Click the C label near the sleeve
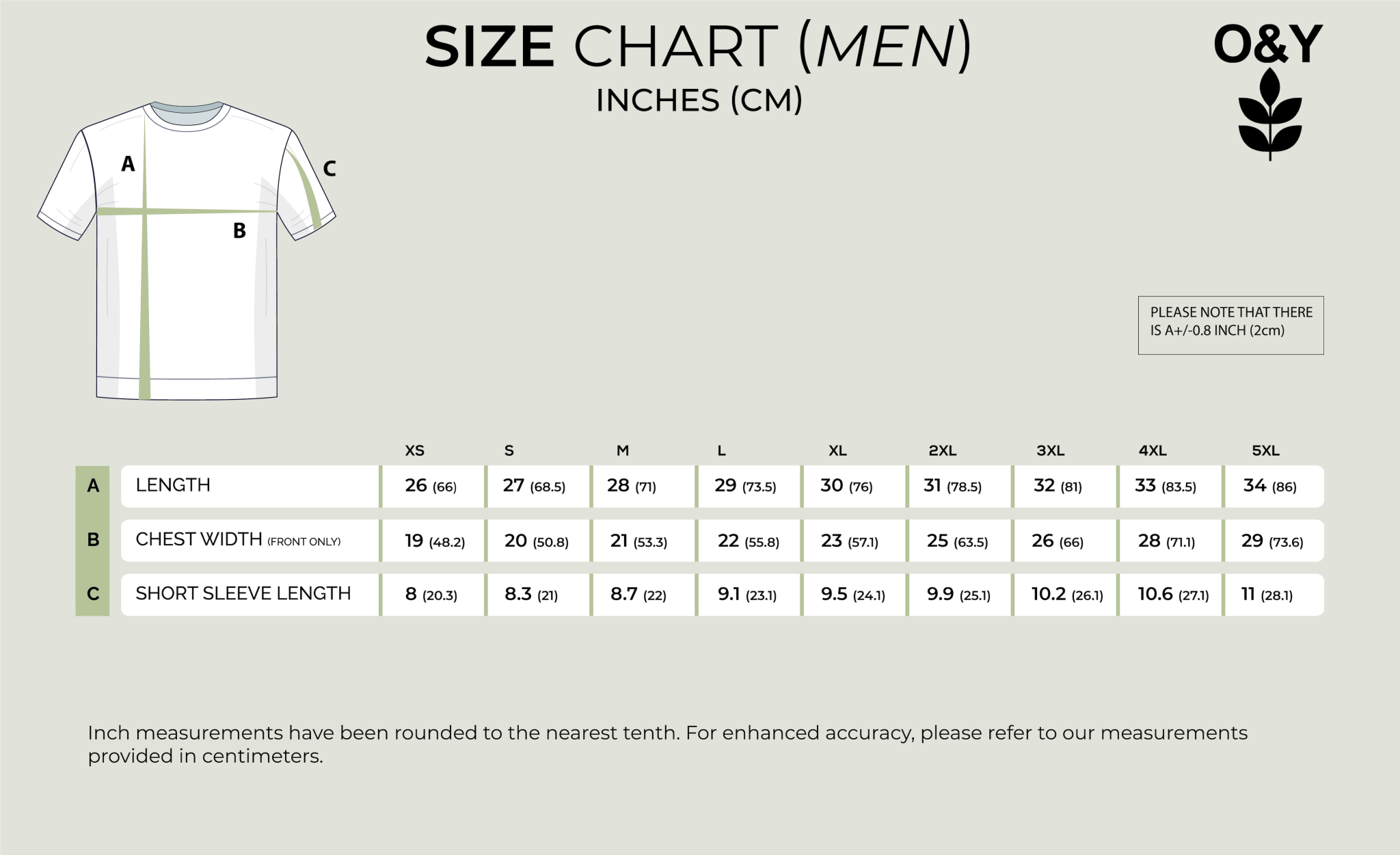Screen dimensions: 1400x855 tap(329, 169)
